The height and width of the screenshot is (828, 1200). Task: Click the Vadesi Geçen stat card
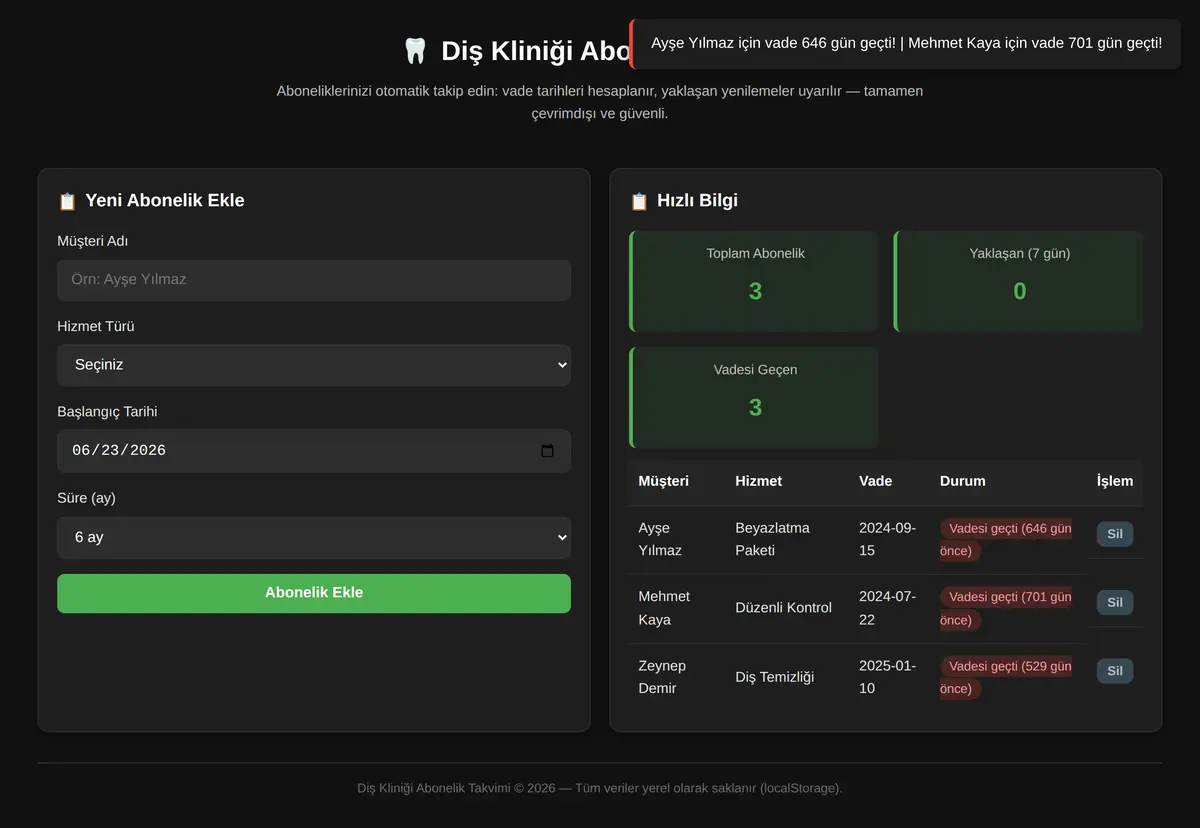pos(754,397)
